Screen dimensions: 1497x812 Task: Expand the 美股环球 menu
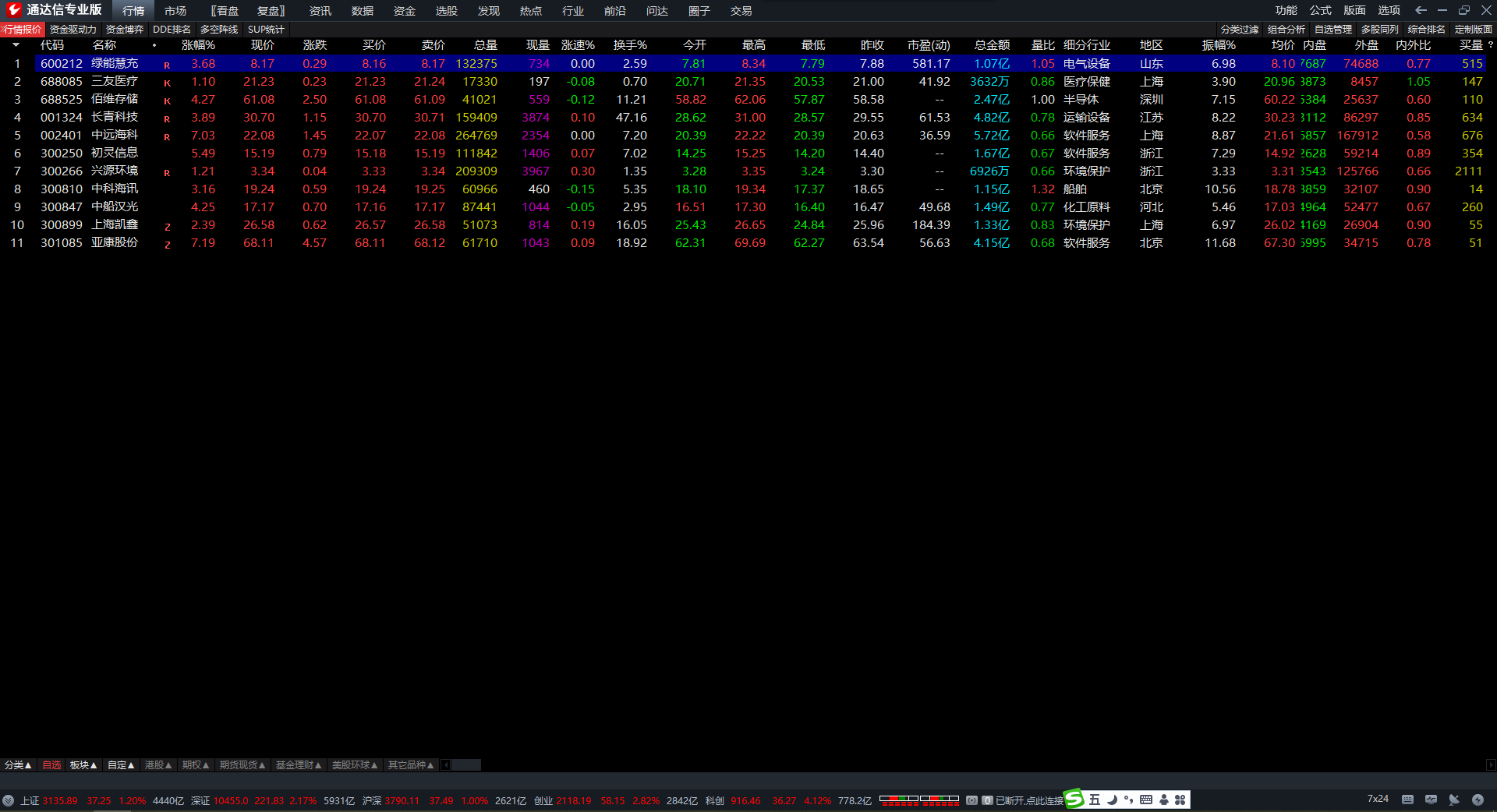coord(355,765)
